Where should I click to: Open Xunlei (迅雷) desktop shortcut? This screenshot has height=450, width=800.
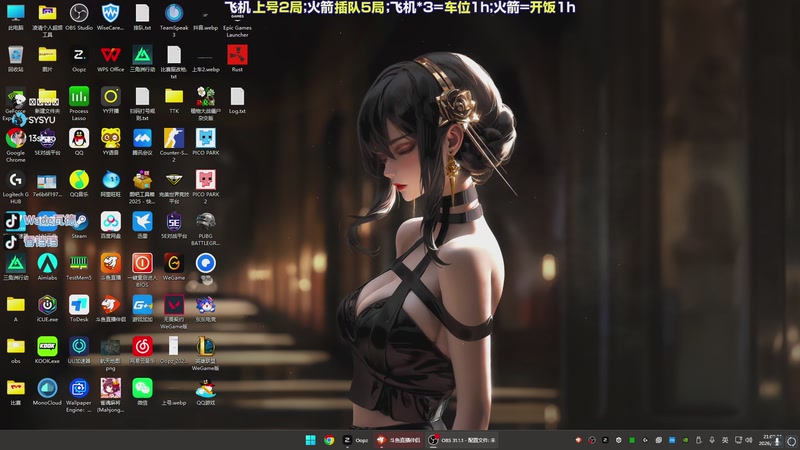coord(142,225)
